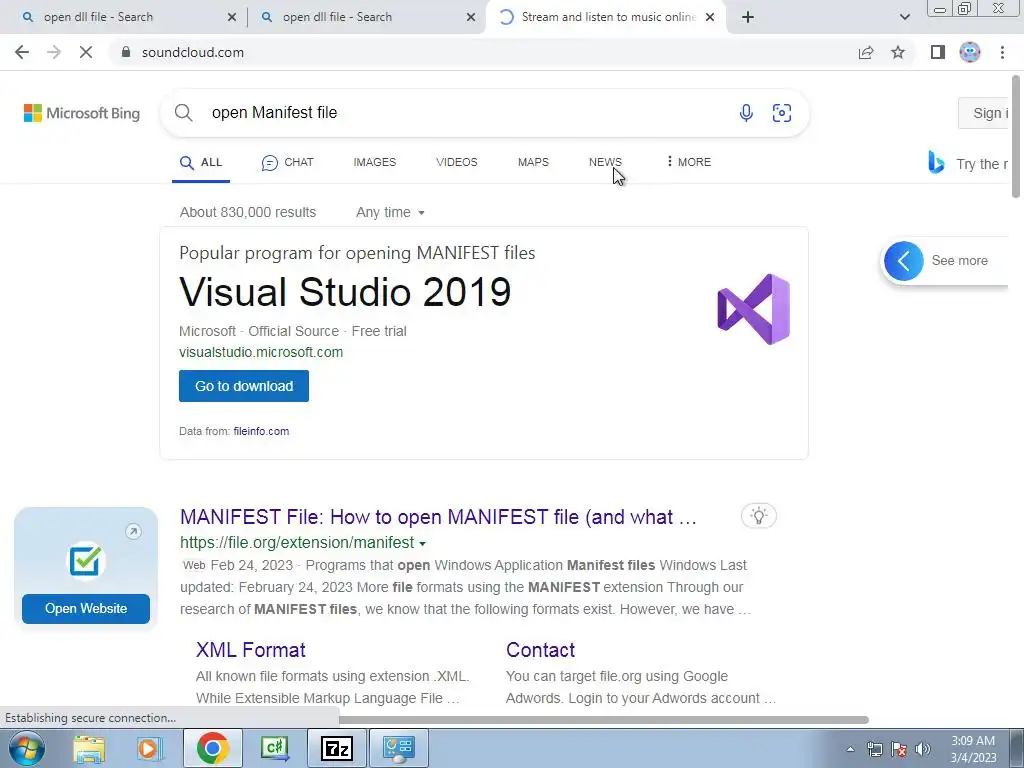Screen dimensions: 1024x768
Task: Click the Chrome taskbar icon
Action: 212,748
